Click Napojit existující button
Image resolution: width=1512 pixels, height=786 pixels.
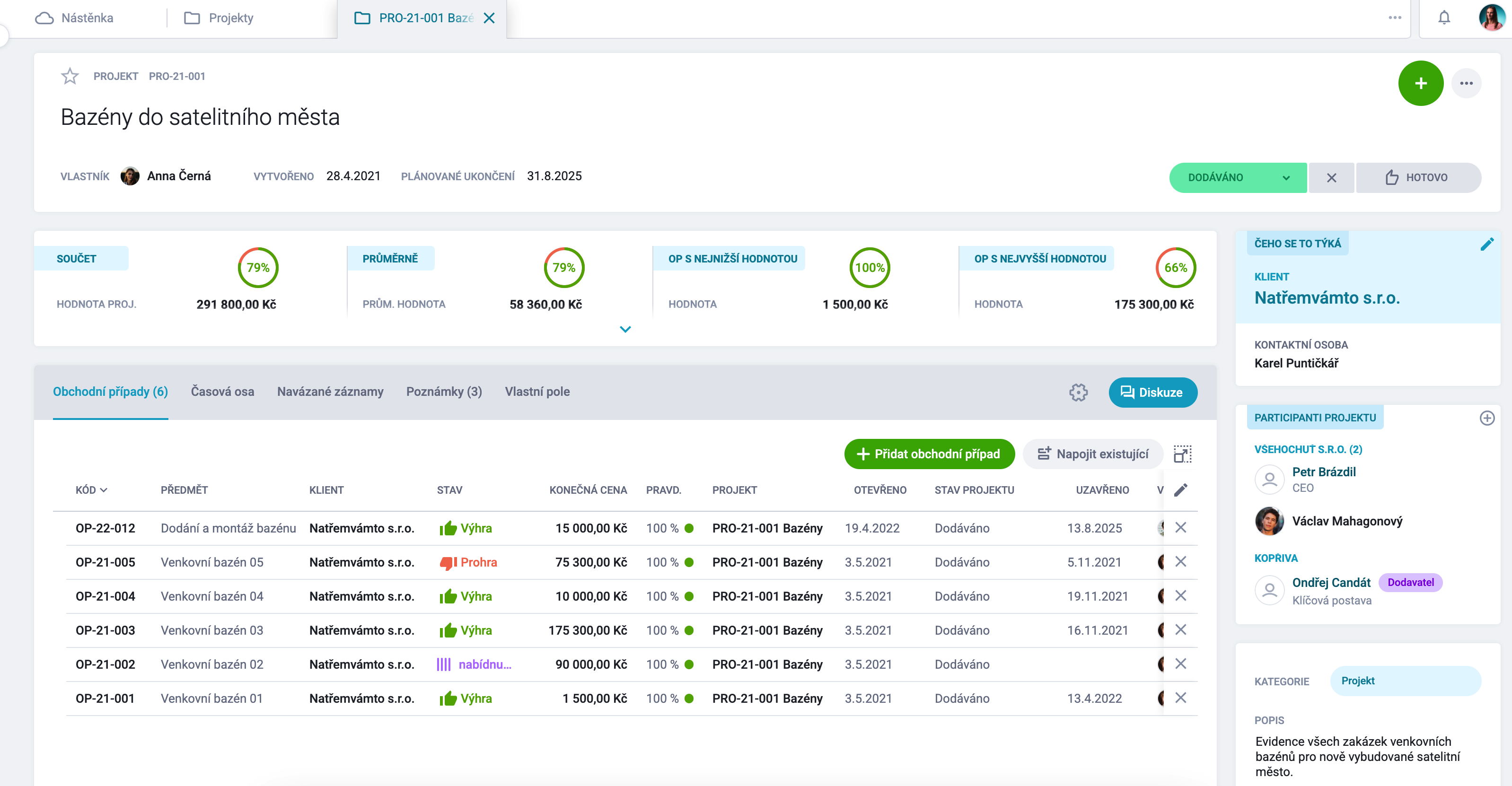coord(1092,454)
